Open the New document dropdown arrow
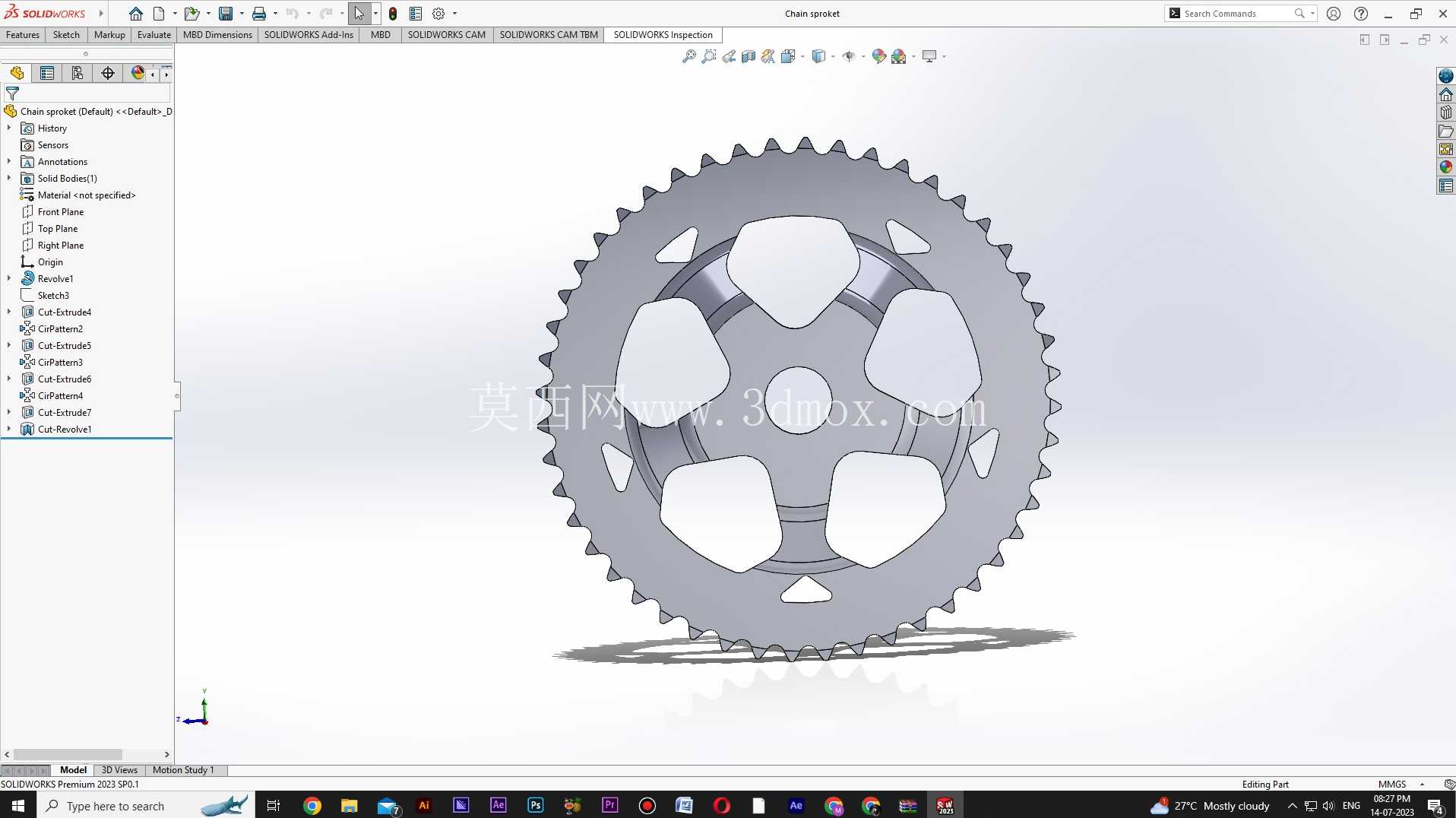The image size is (1456, 818). [175, 14]
